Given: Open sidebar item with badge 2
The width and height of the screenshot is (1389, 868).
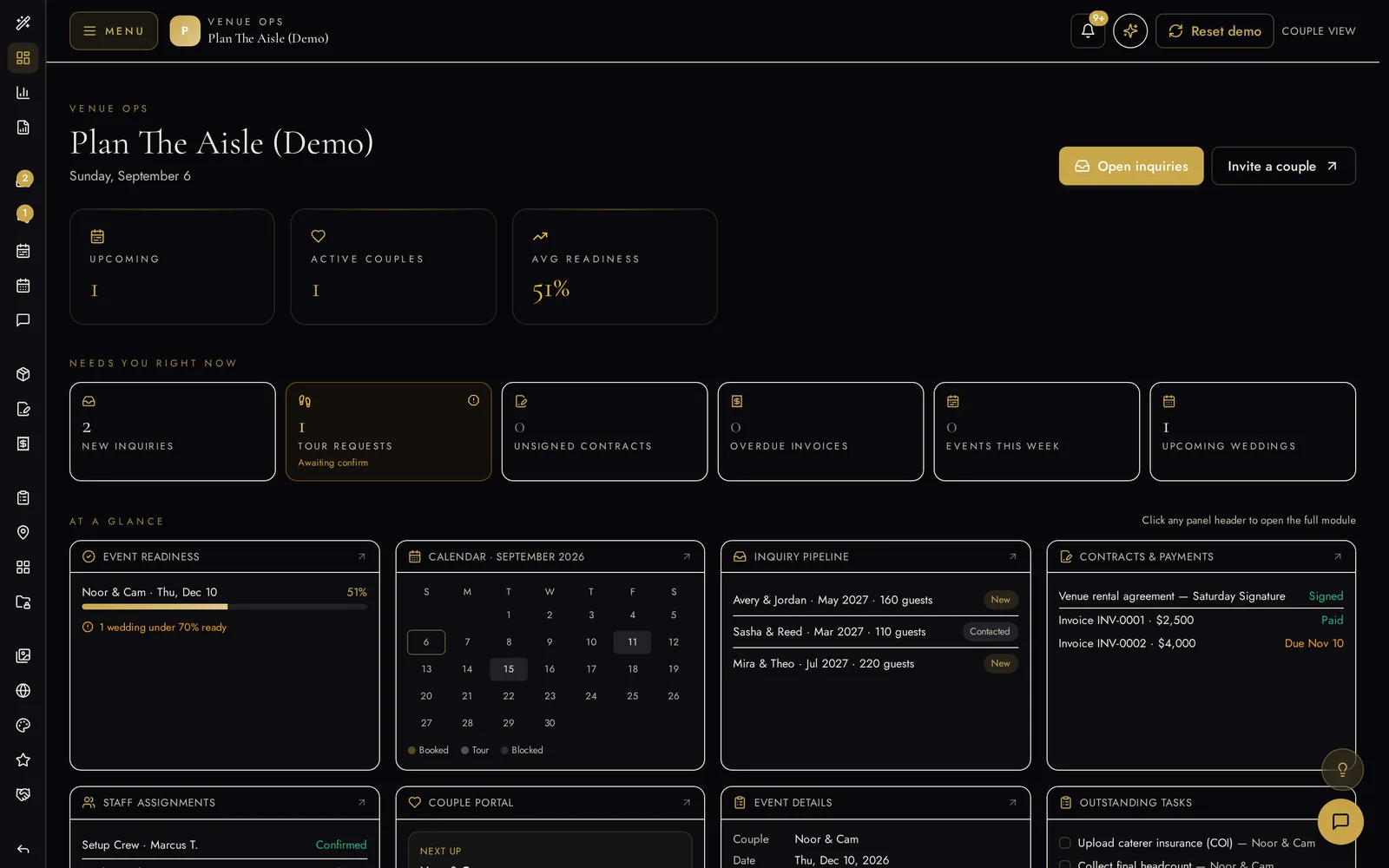Looking at the screenshot, I should pyautogui.click(x=23, y=180).
